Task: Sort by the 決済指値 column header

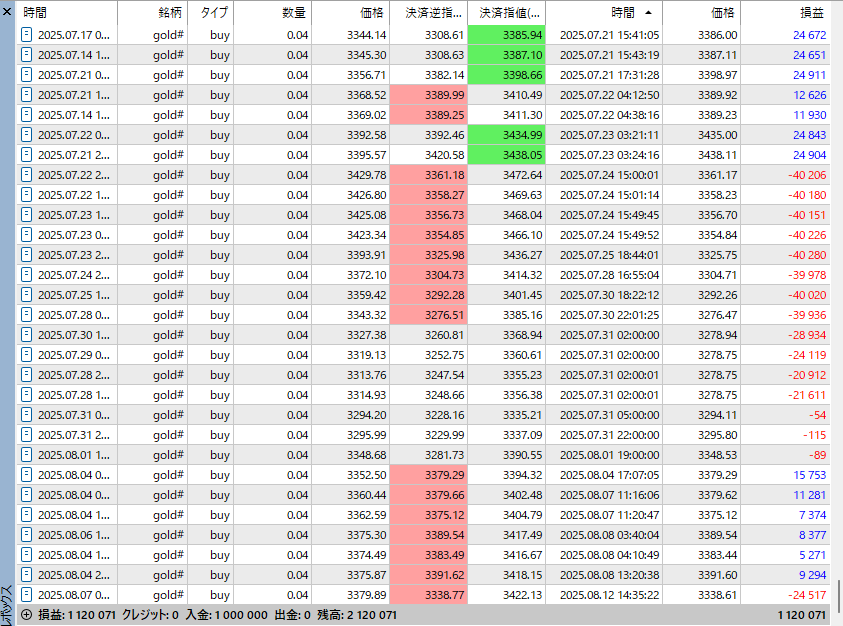Action: (x=506, y=12)
